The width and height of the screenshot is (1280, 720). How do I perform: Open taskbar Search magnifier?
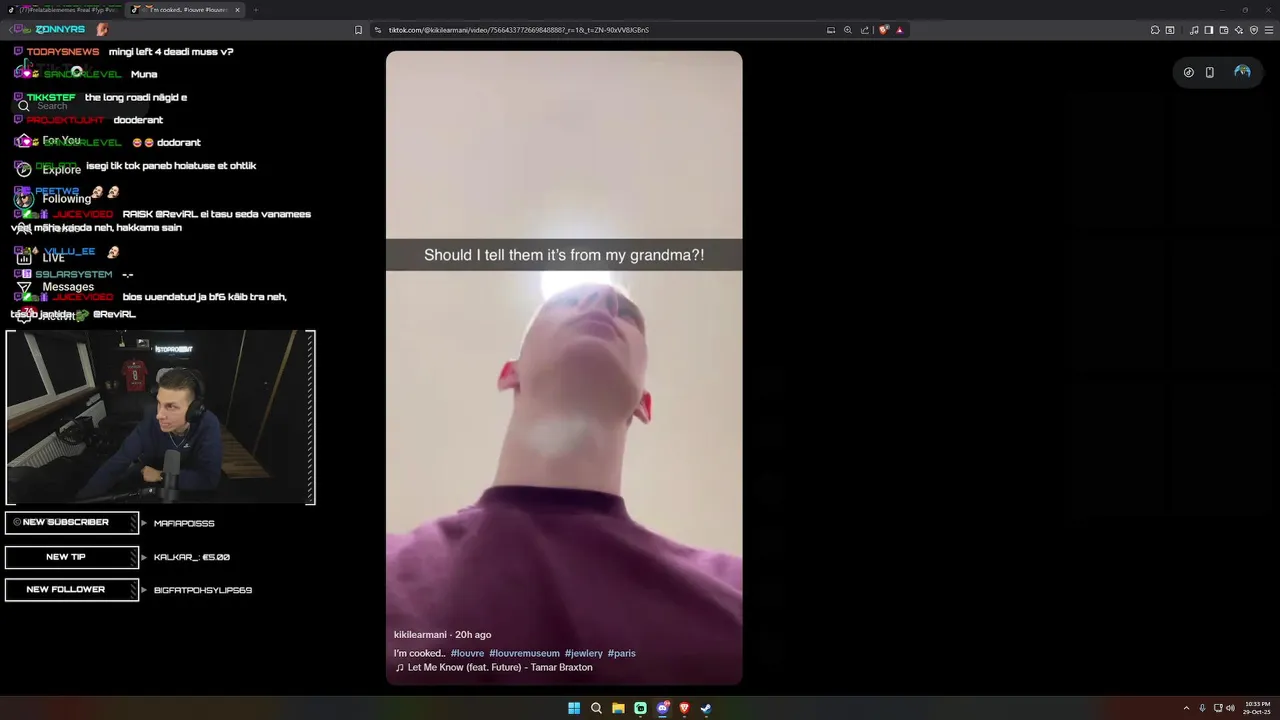point(596,708)
